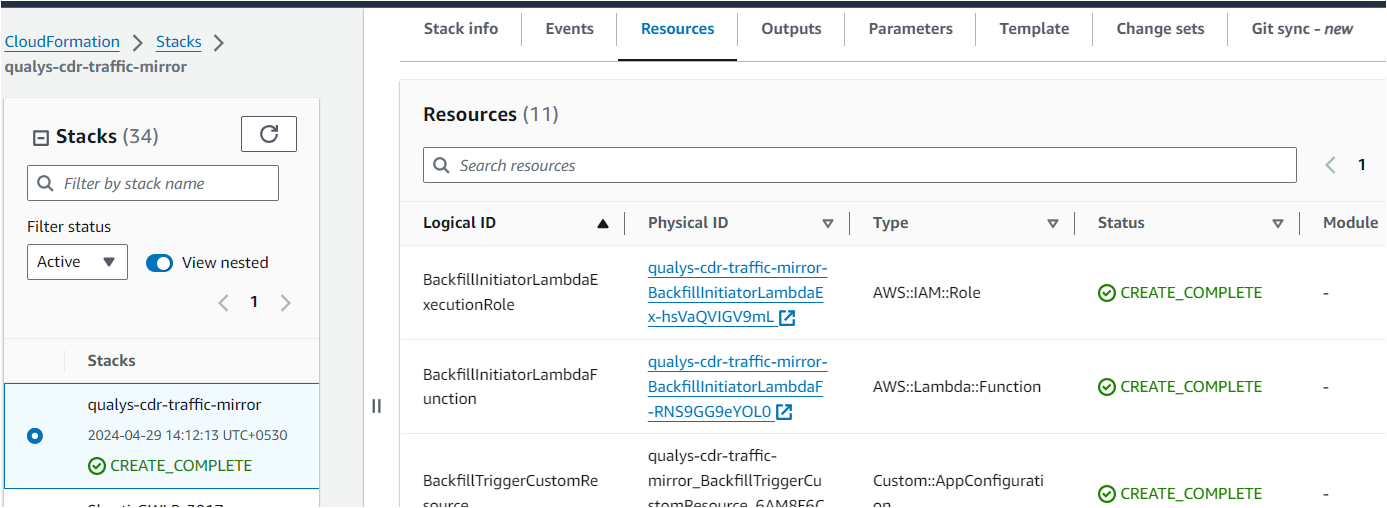Image resolution: width=1387 pixels, height=508 pixels.
Task: Click CREATE_COMPLETE status of Lambda Function row
Action: [1180, 387]
